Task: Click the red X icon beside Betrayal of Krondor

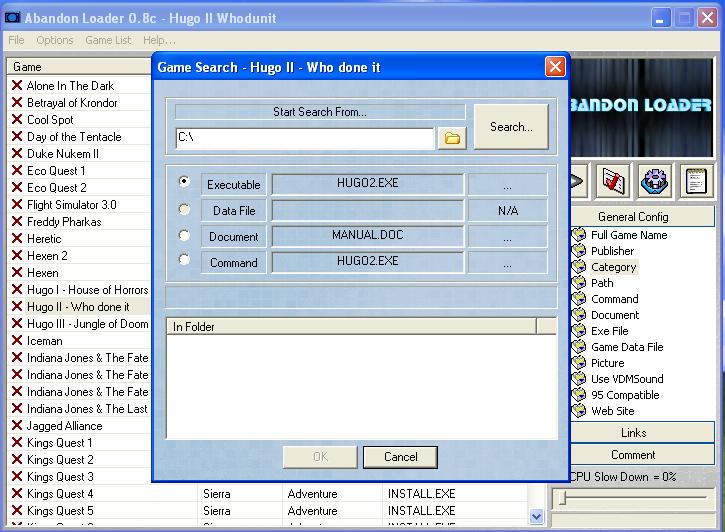Action: pyautogui.click(x=17, y=102)
